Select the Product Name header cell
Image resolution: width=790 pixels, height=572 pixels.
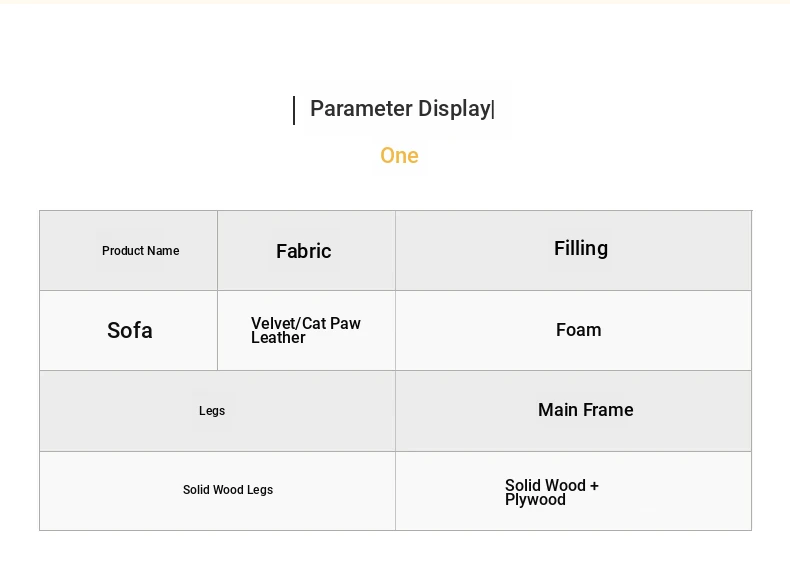click(x=141, y=251)
